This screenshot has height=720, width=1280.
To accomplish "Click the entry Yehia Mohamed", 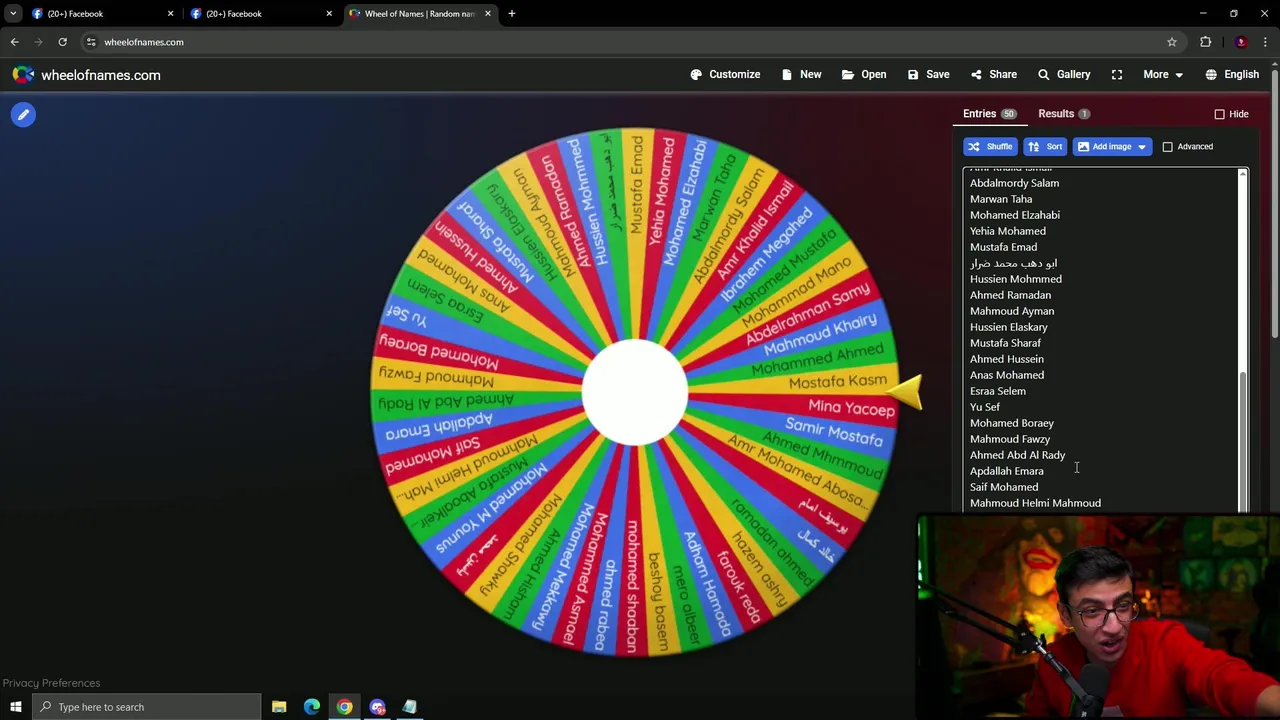I will click(x=1008, y=231).
